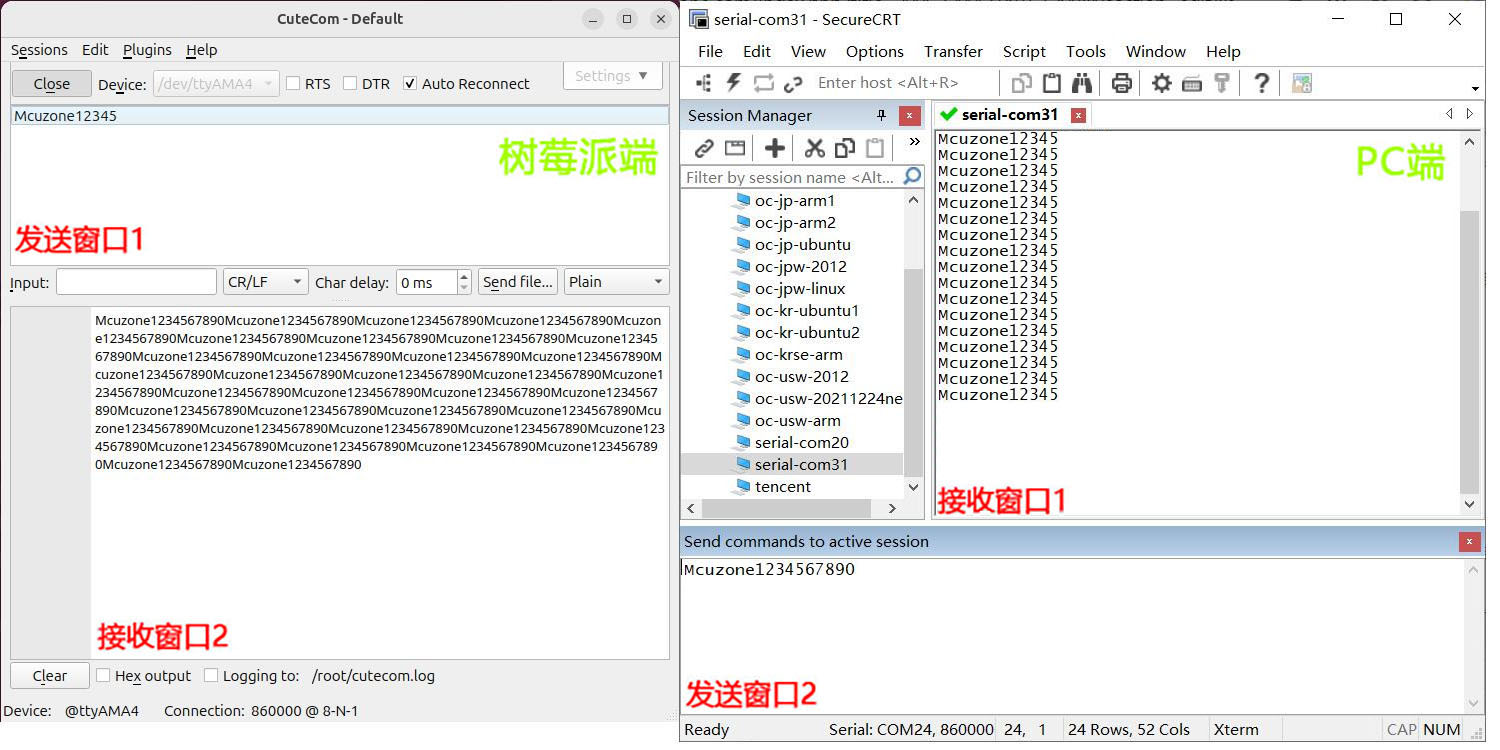Viewport: 1500px width, 750px height.
Task: Uncheck the Auto Reconnect checkbox
Action: (410, 84)
